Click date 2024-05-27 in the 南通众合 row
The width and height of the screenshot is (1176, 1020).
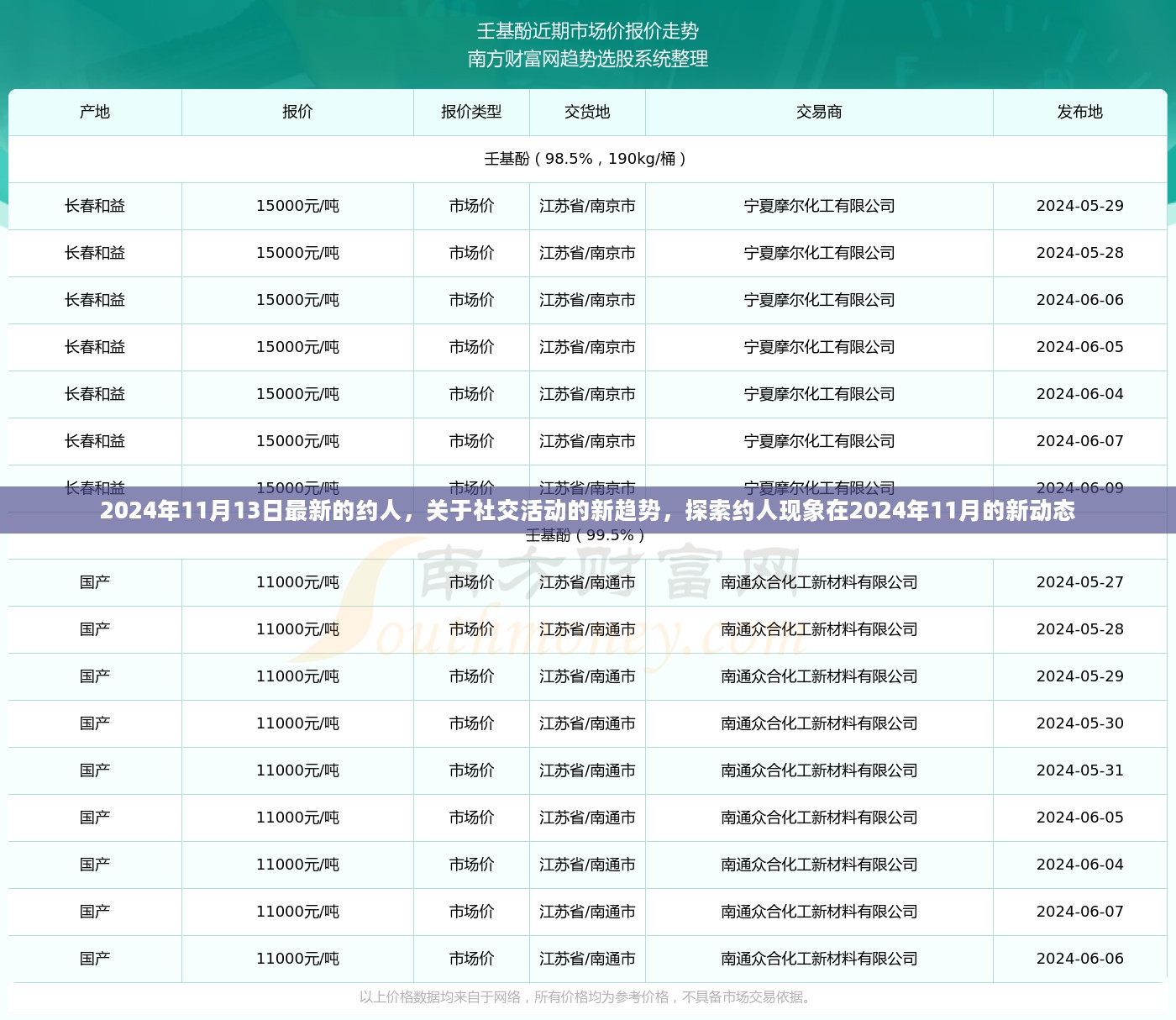pyautogui.click(x=1079, y=582)
